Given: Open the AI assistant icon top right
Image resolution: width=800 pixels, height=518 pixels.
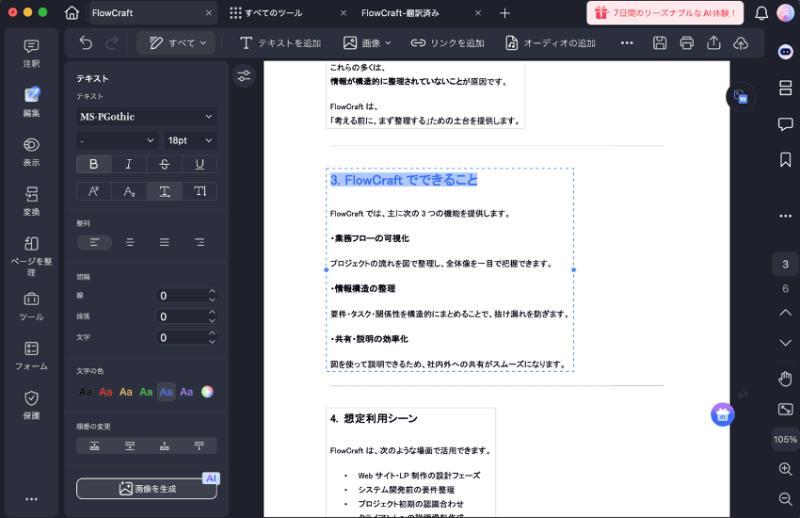Looking at the screenshot, I should point(785,52).
